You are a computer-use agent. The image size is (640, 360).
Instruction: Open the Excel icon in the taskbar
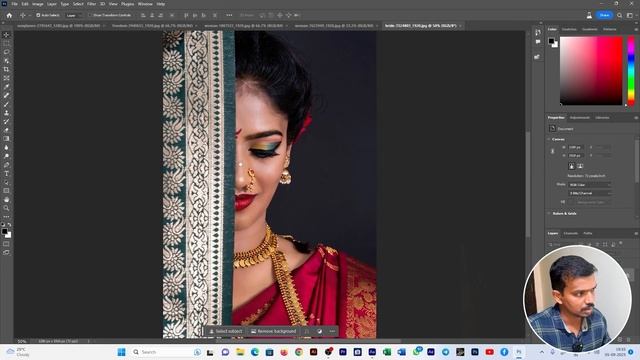pyautogui.click(x=387, y=352)
